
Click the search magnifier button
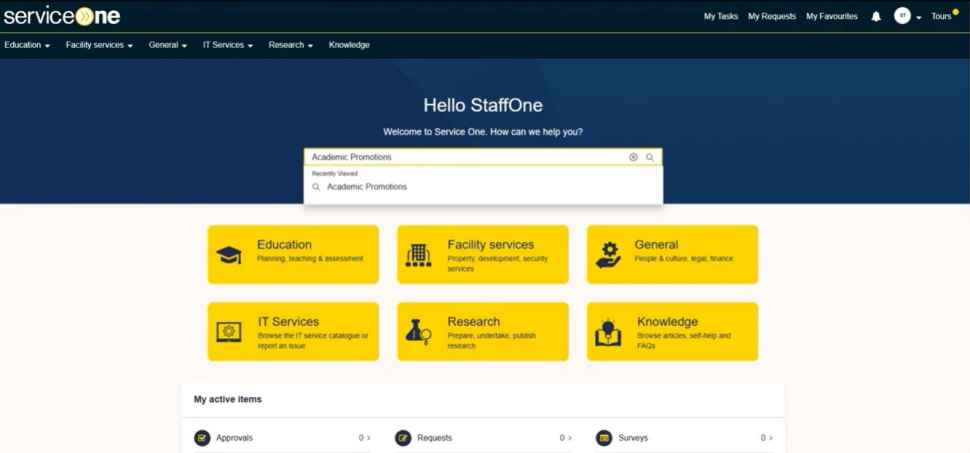pos(650,157)
